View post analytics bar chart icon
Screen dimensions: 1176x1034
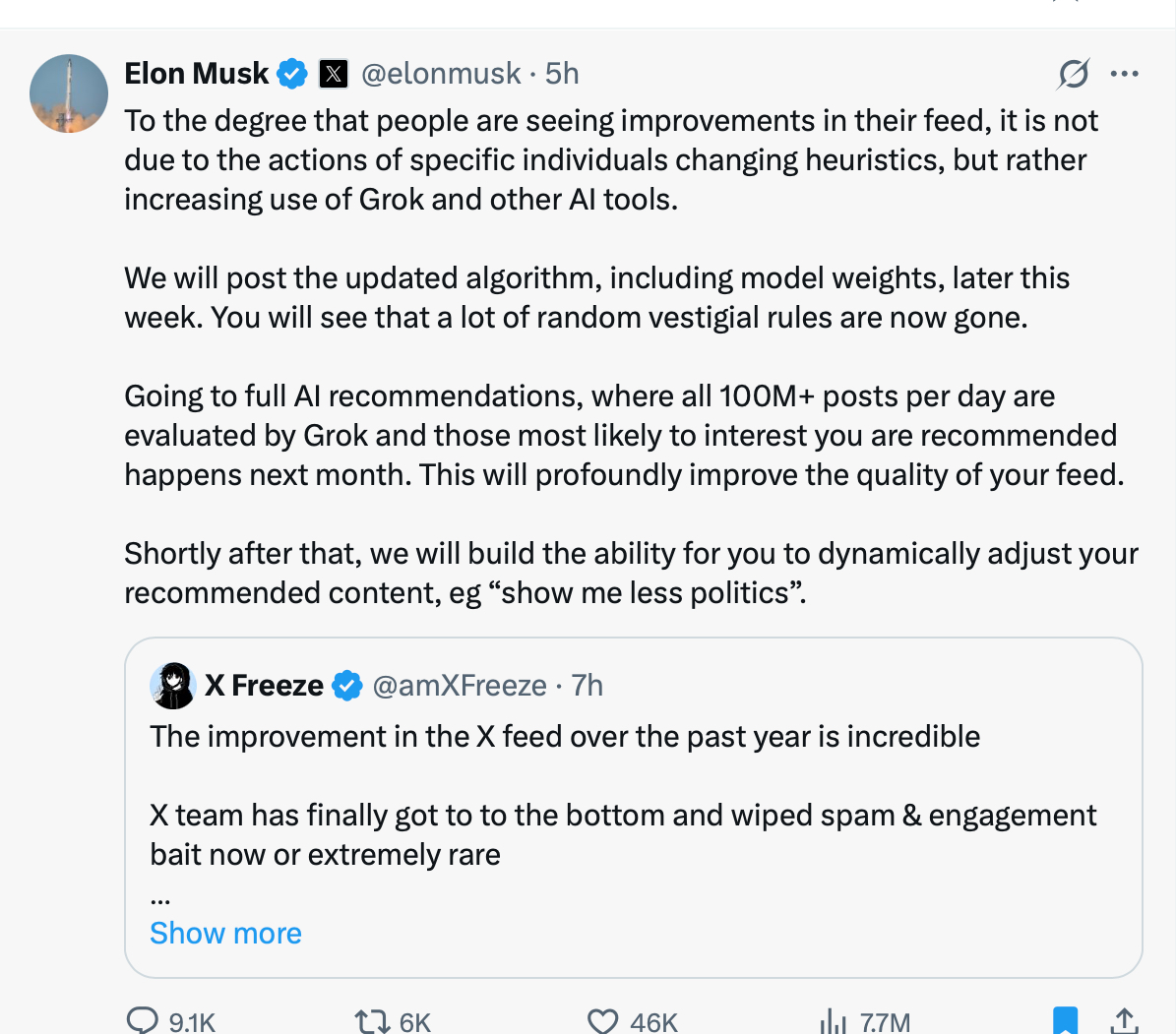tap(833, 1021)
